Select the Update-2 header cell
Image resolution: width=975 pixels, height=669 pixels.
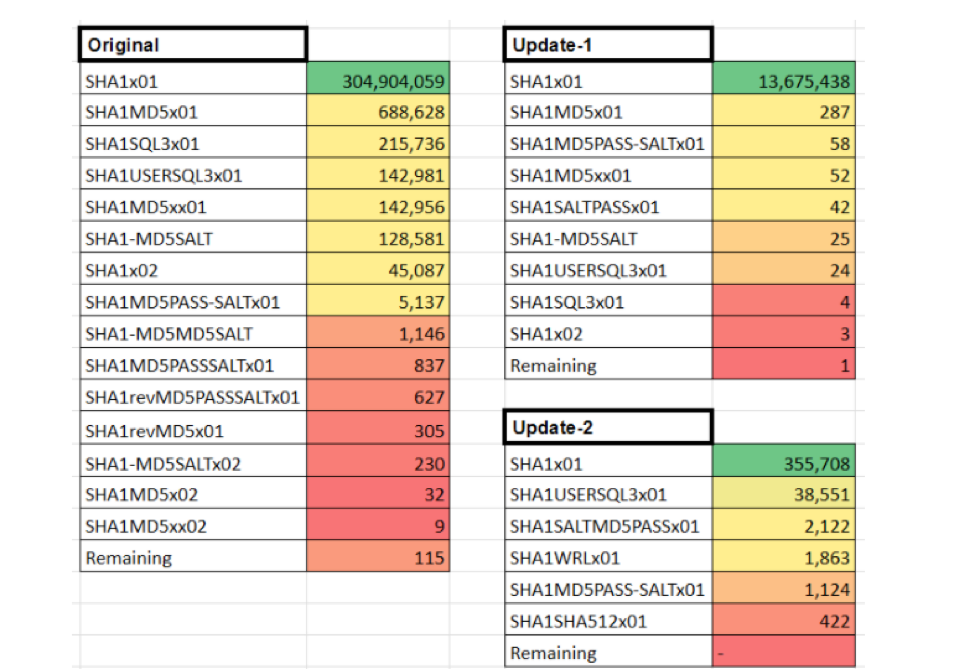(608, 428)
